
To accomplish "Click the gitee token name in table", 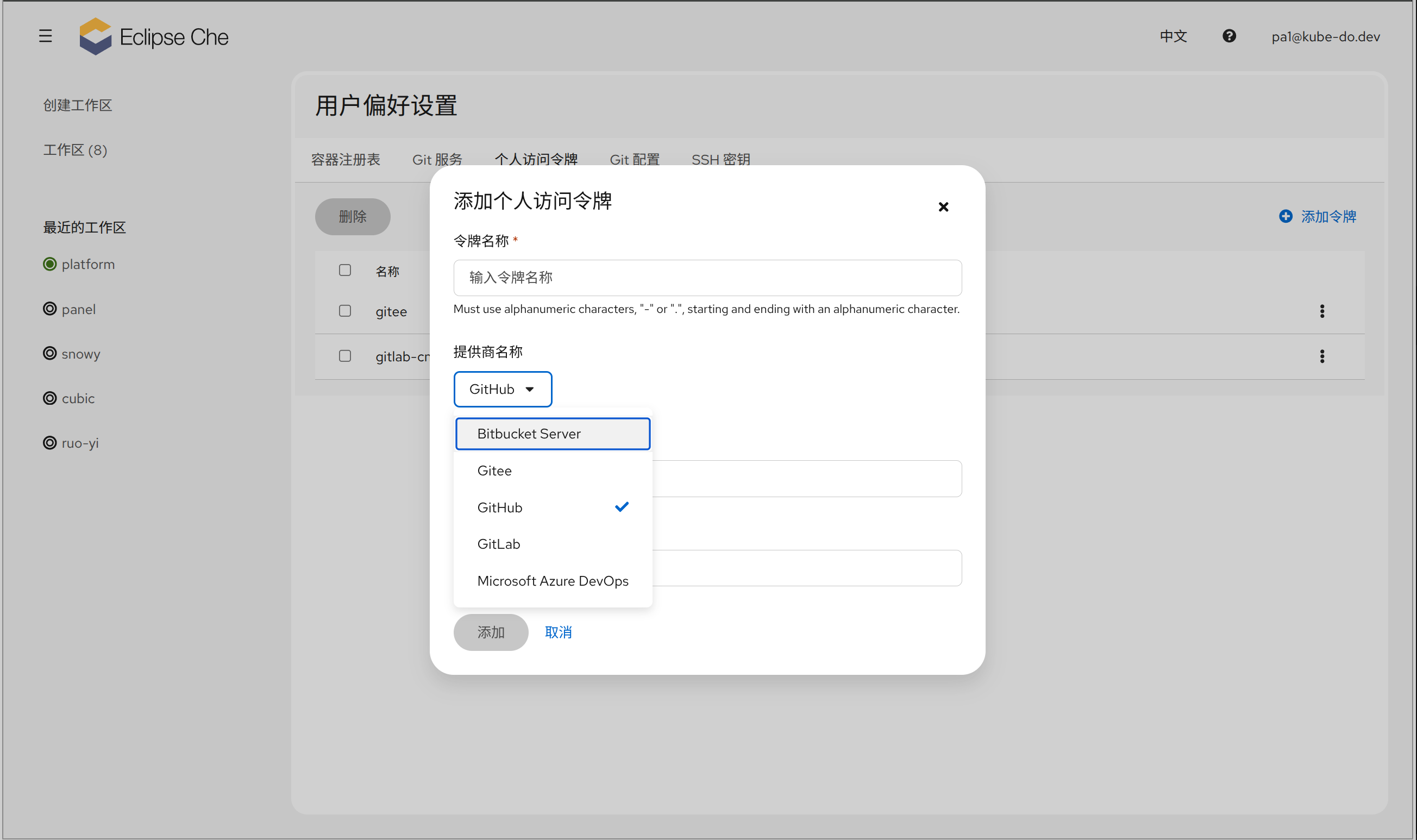I will [x=391, y=311].
